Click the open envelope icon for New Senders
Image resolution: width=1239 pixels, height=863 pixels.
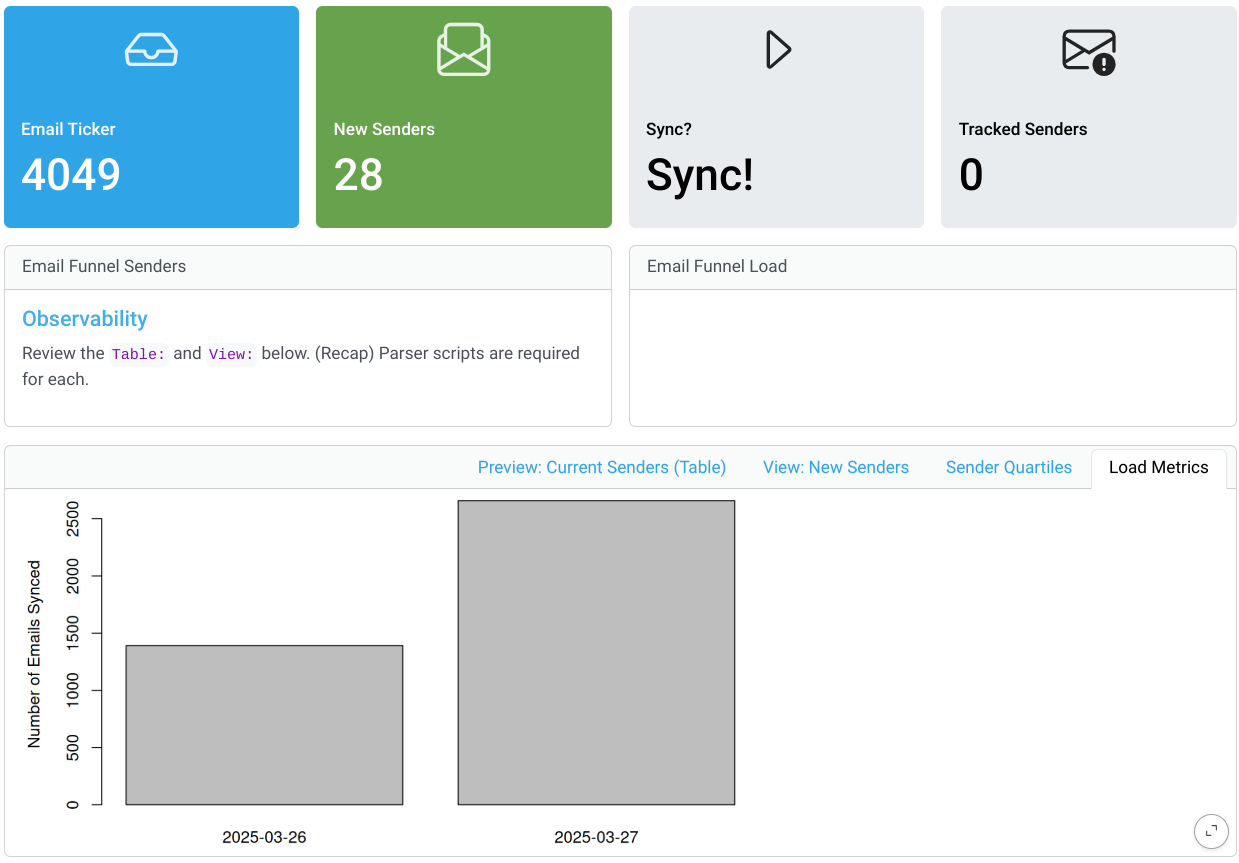pyautogui.click(x=463, y=49)
